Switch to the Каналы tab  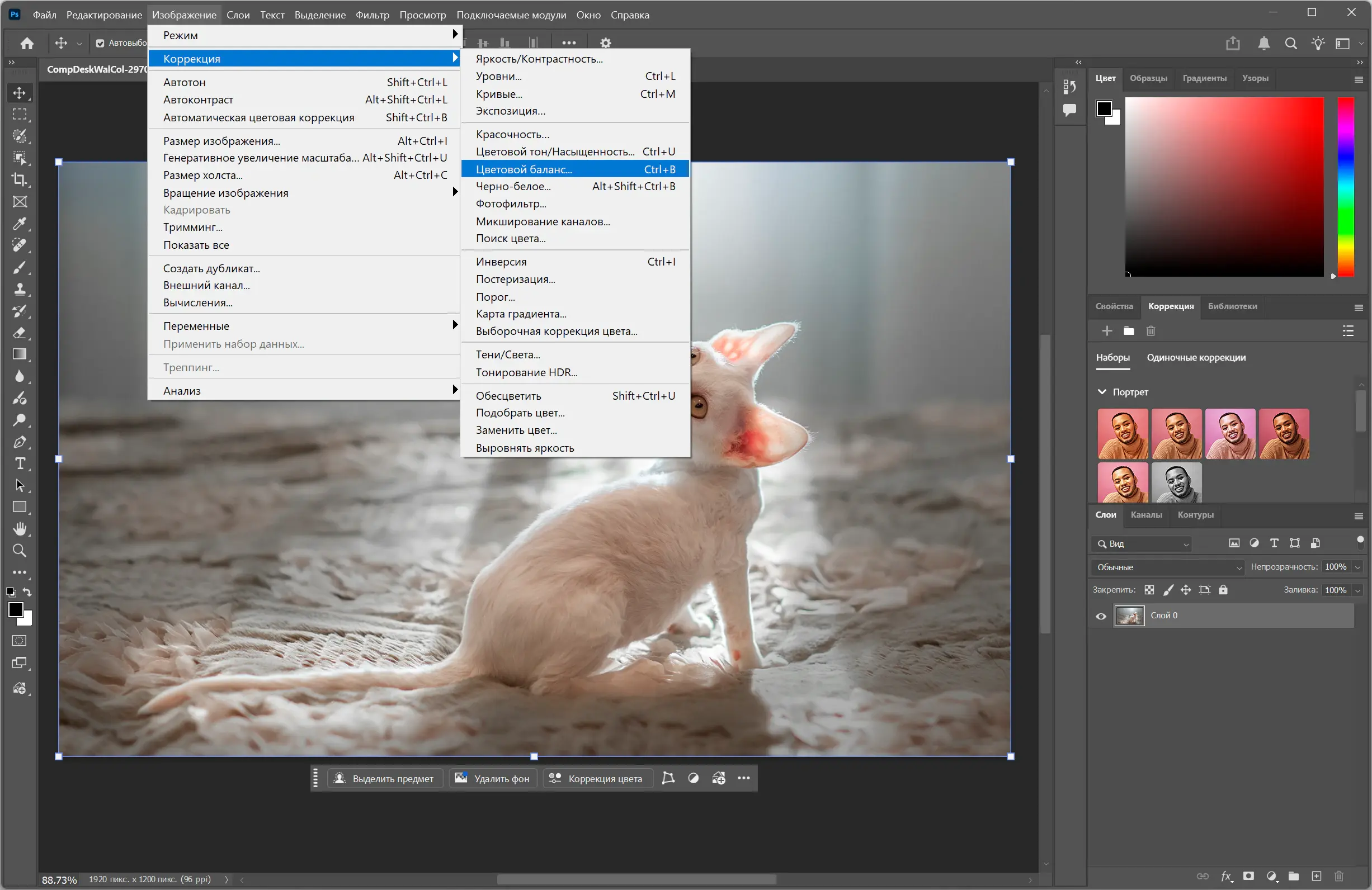(x=1146, y=515)
